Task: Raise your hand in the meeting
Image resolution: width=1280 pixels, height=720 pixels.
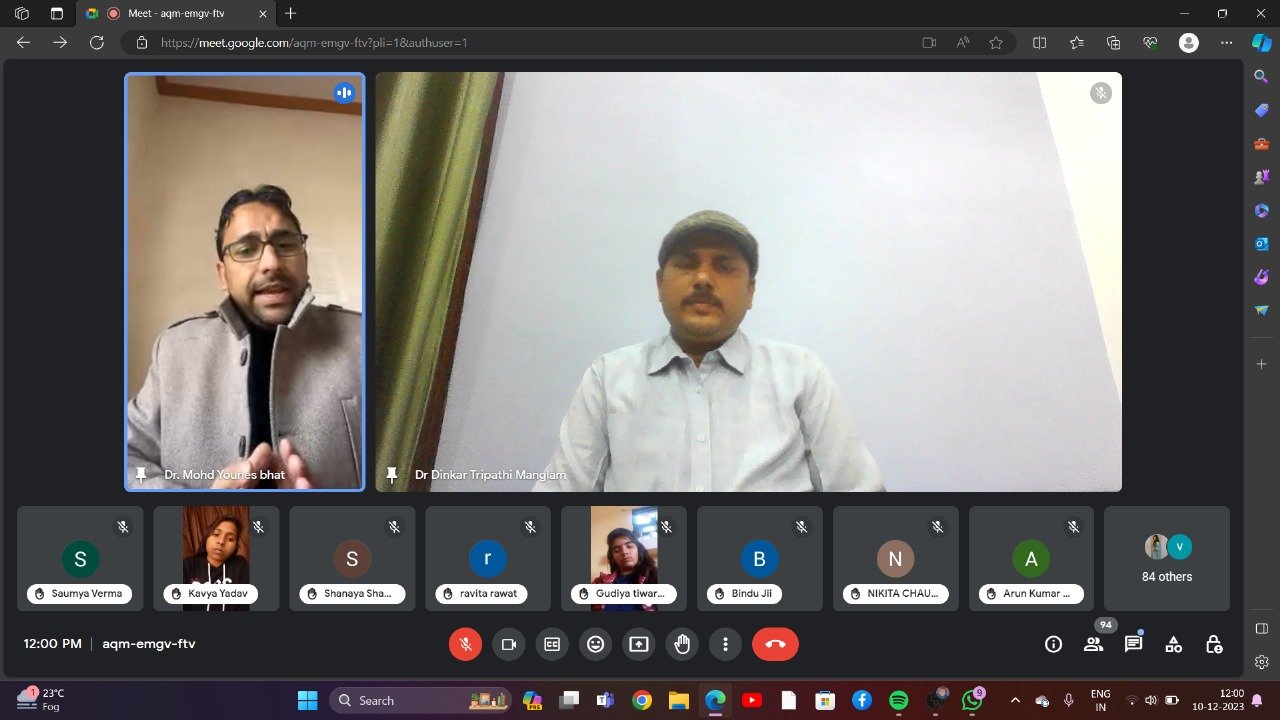Action: [682, 645]
